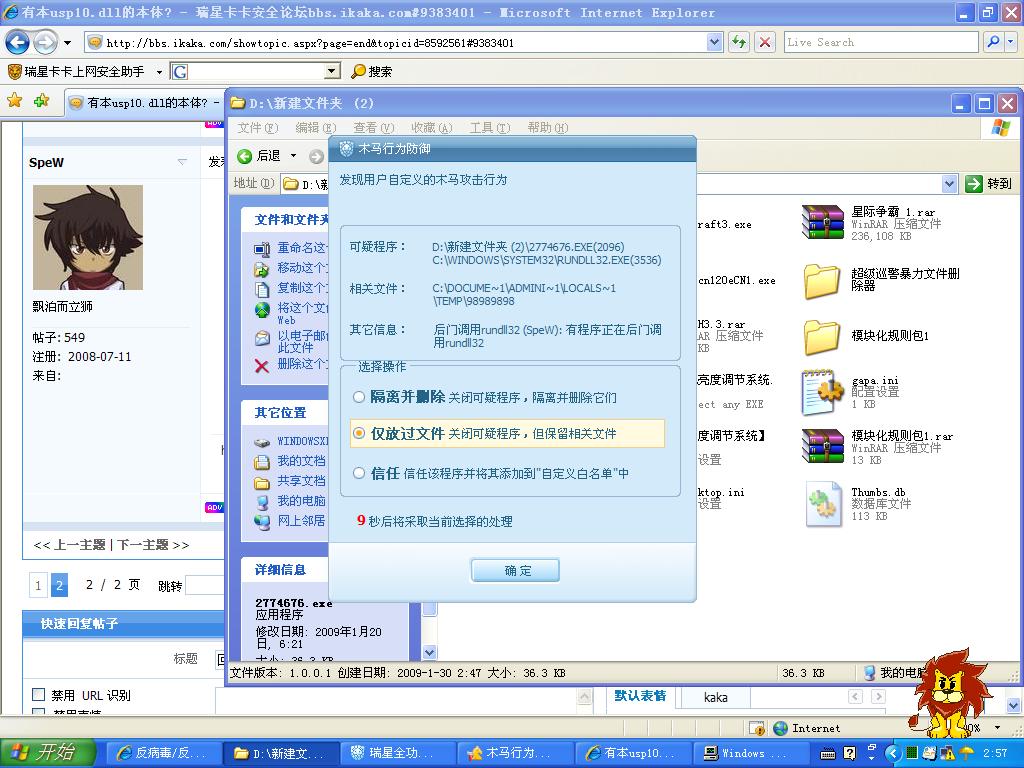This screenshot has height=768, width=1024.
Task: Select the kaka emoticon tab
Action: click(x=715, y=697)
